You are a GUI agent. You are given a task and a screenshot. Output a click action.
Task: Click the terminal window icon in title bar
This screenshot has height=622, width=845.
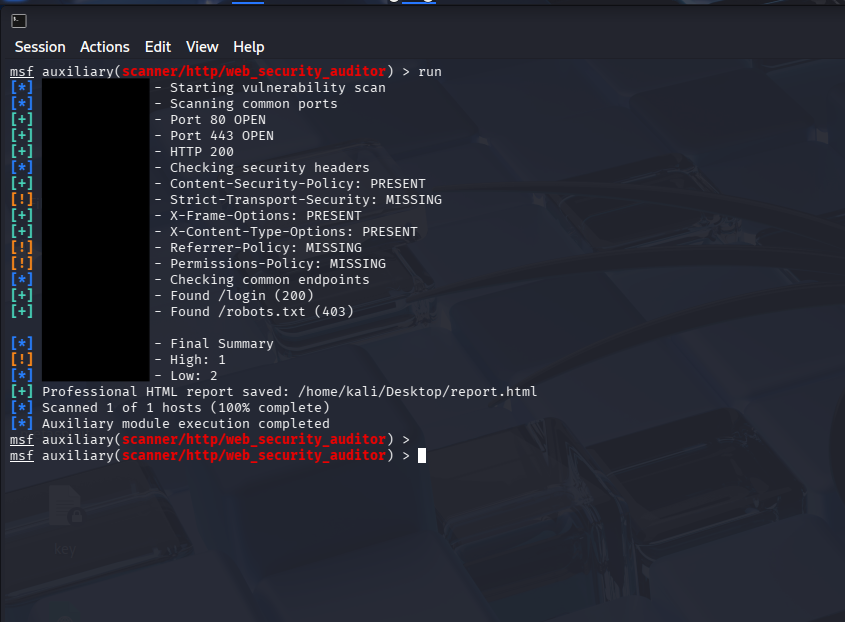pos(19,21)
